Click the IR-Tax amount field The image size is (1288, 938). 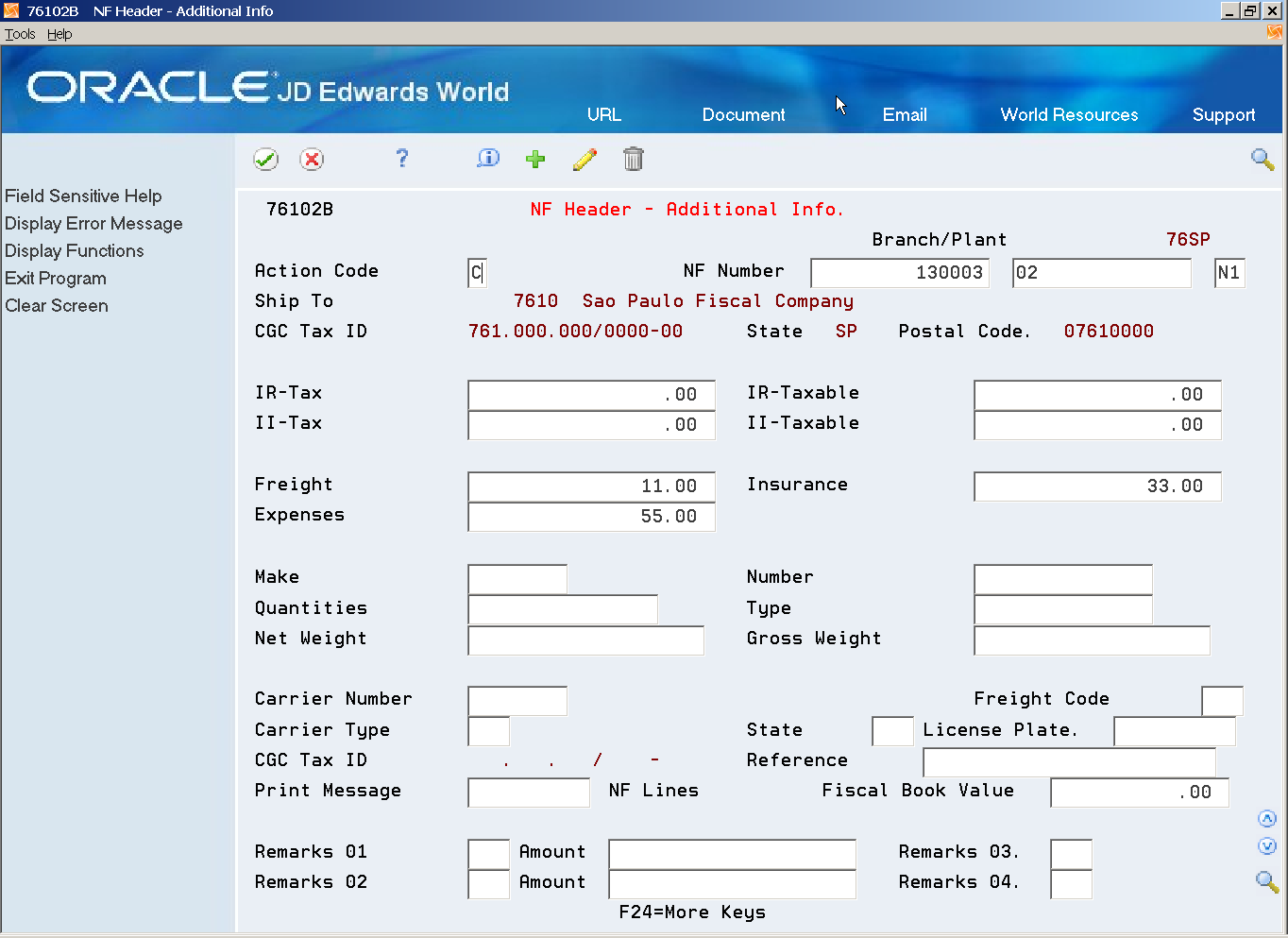[591, 395]
